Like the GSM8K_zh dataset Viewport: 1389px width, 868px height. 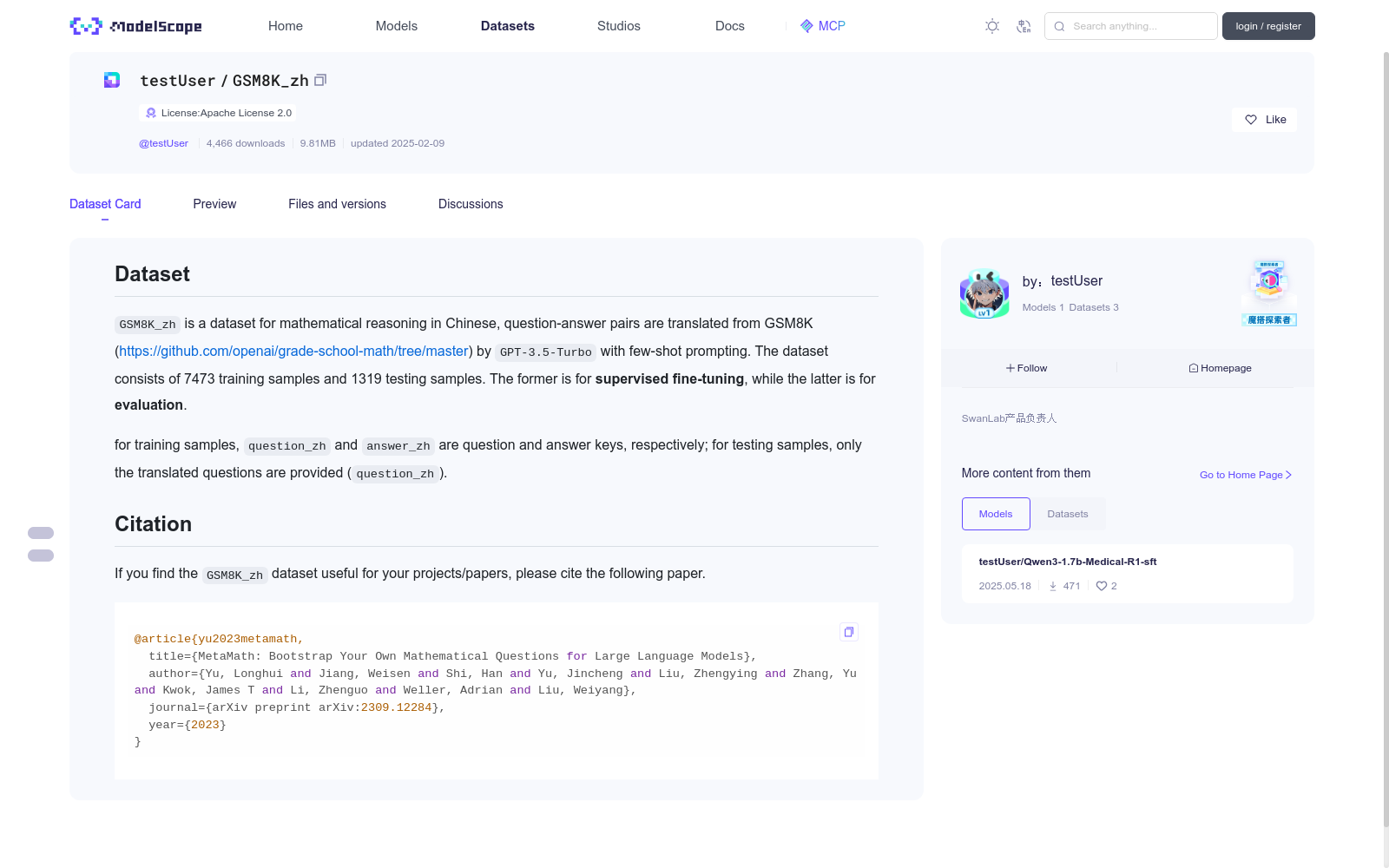click(x=1264, y=120)
